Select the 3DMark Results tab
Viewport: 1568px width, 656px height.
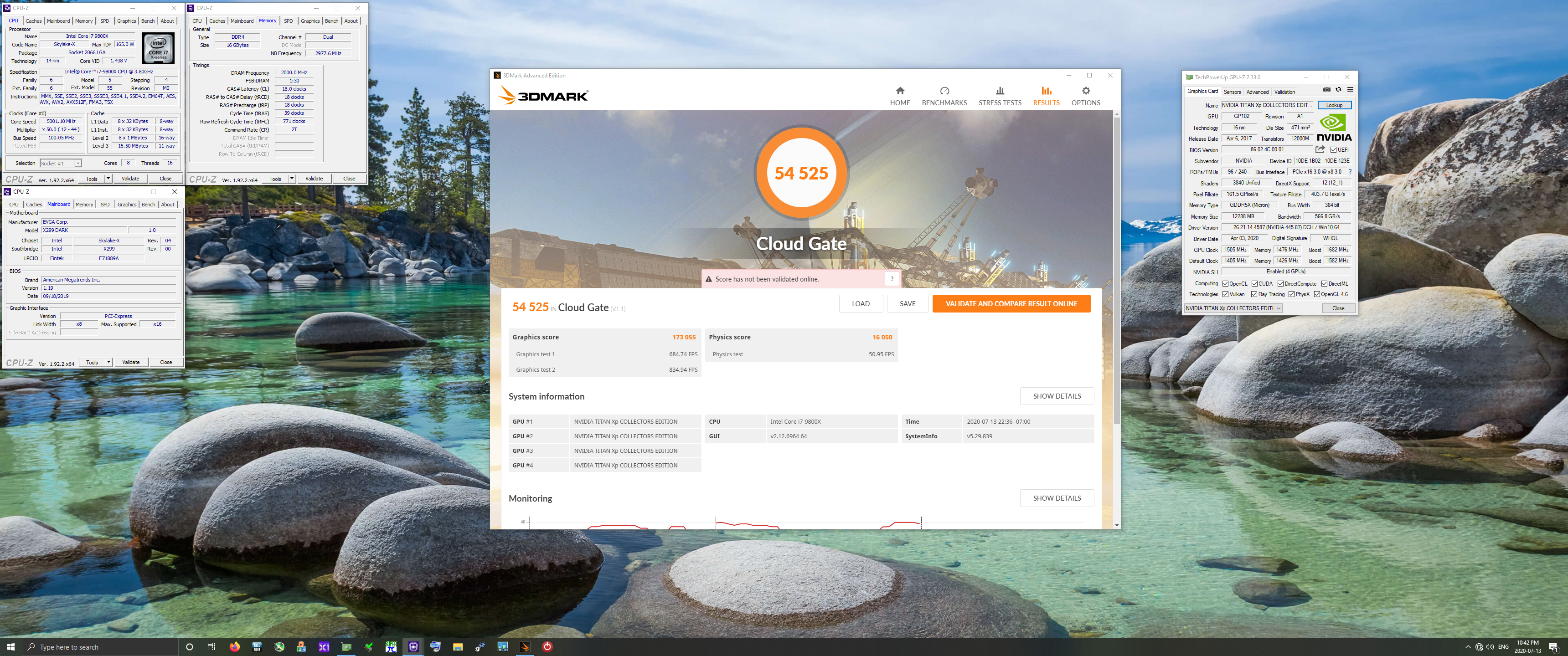[x=1046, y=96]
